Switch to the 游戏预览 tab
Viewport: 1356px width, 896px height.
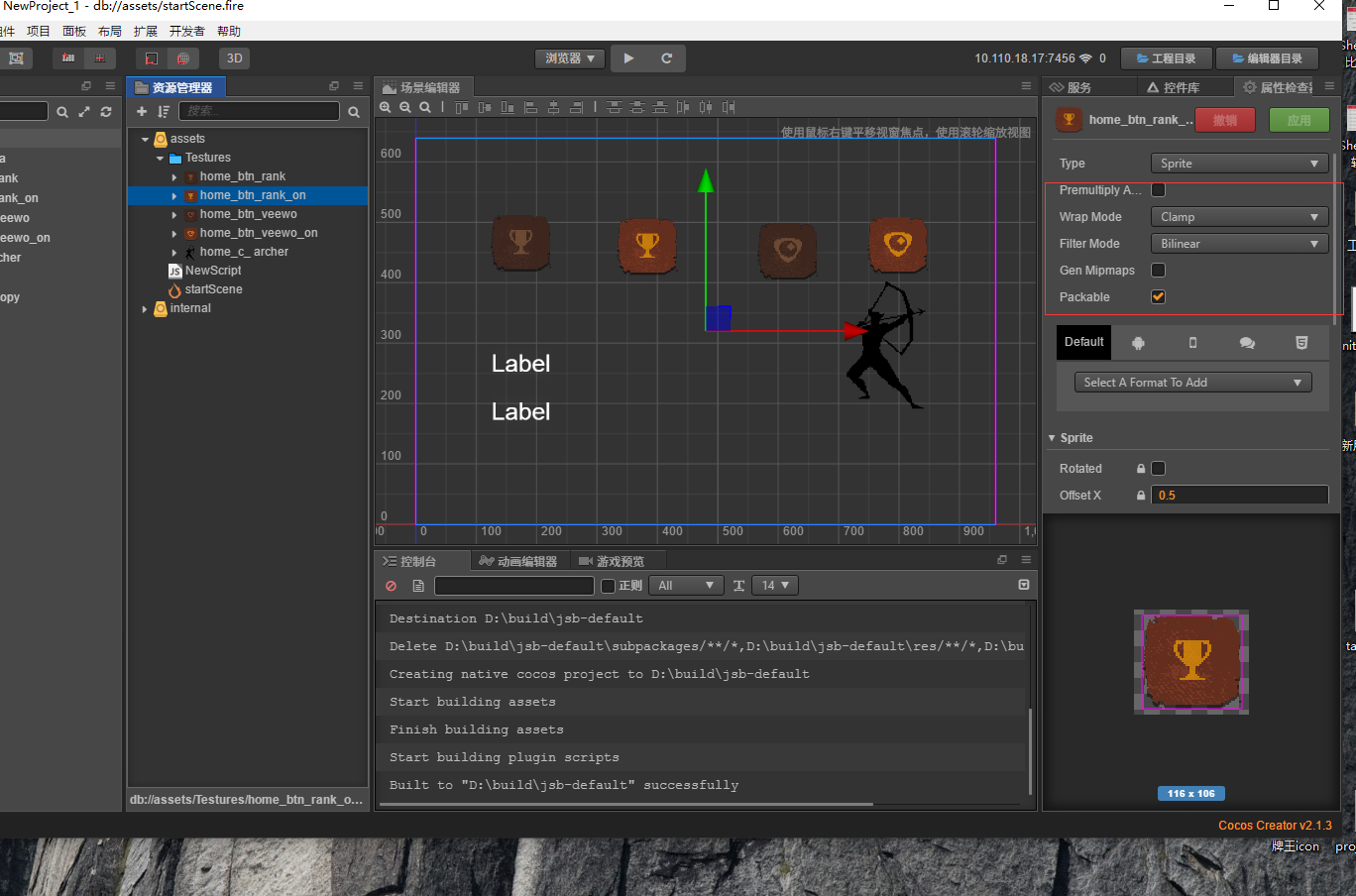(612, 561)
